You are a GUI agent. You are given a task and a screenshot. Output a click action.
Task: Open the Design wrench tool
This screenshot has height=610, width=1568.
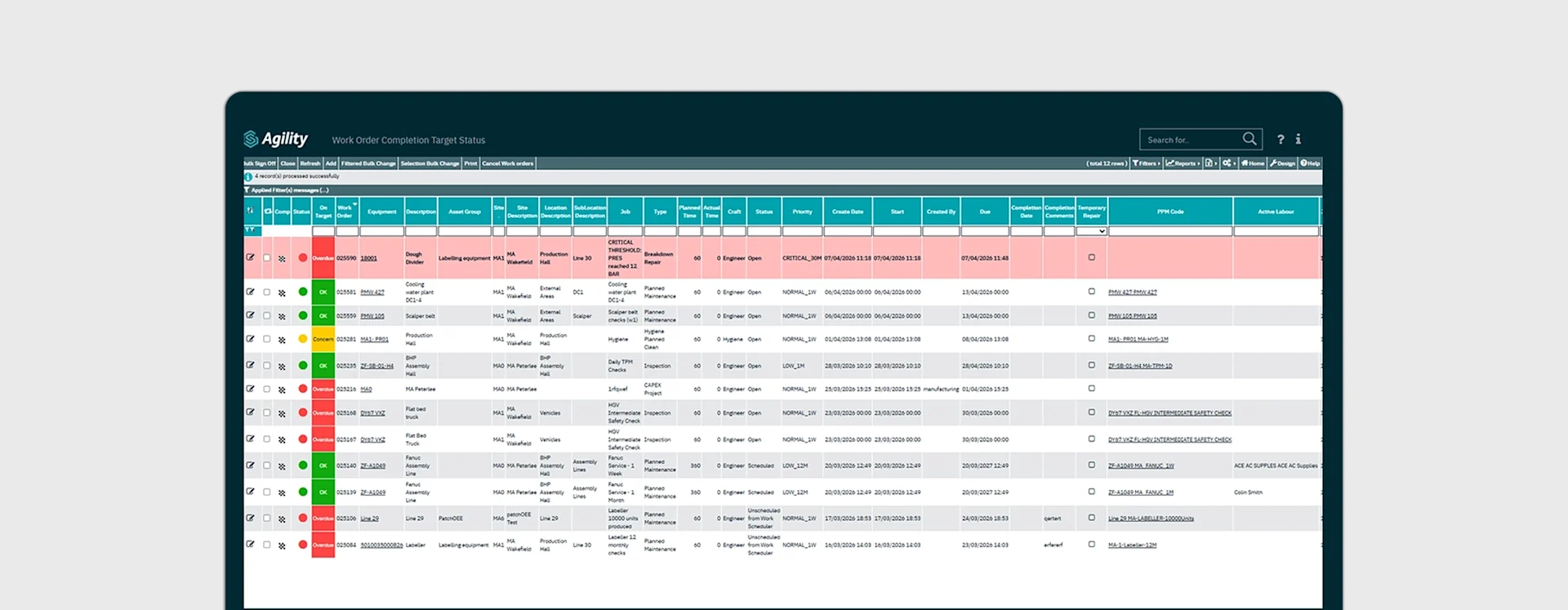point(1283,163)
